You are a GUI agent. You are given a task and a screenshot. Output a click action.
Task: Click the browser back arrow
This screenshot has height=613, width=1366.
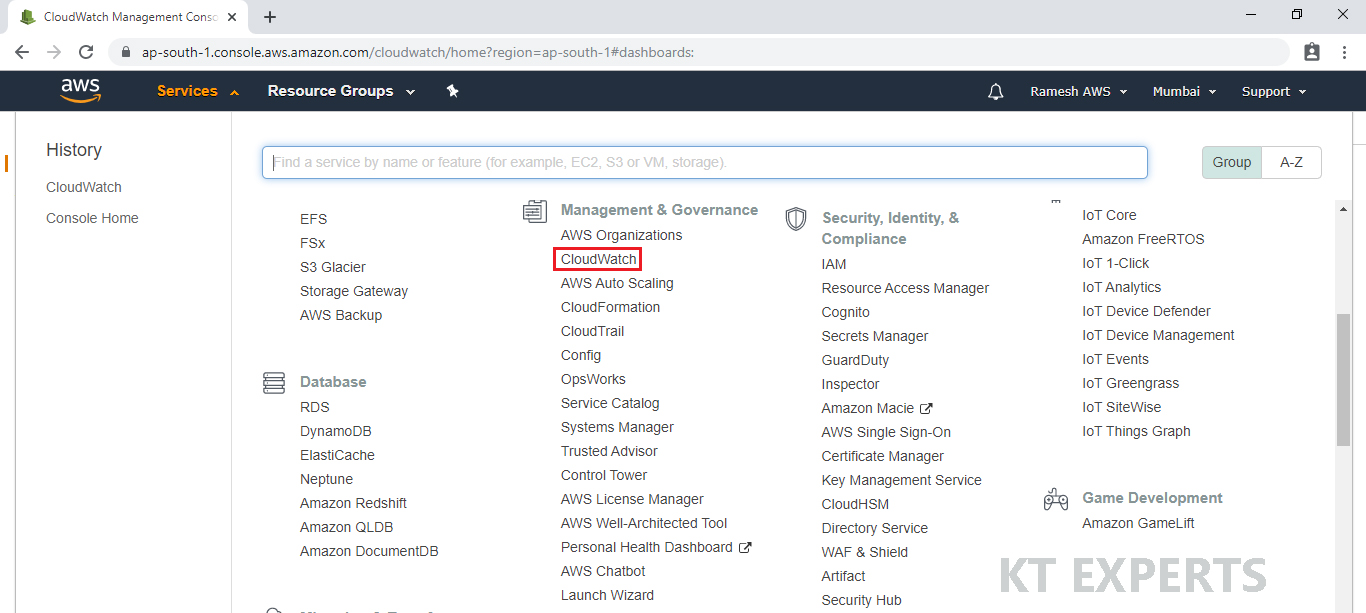[22, 52]
